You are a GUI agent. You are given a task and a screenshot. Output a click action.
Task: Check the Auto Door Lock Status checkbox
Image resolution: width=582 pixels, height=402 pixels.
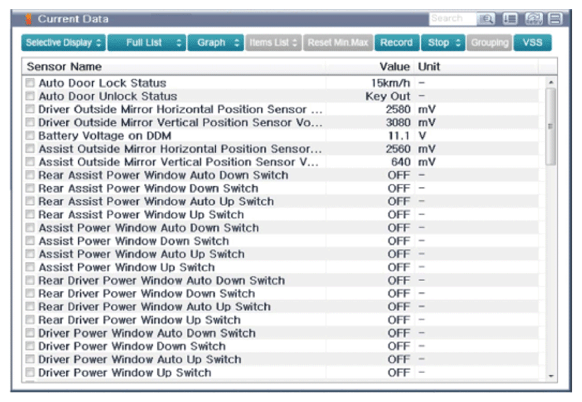click(30, 83)
